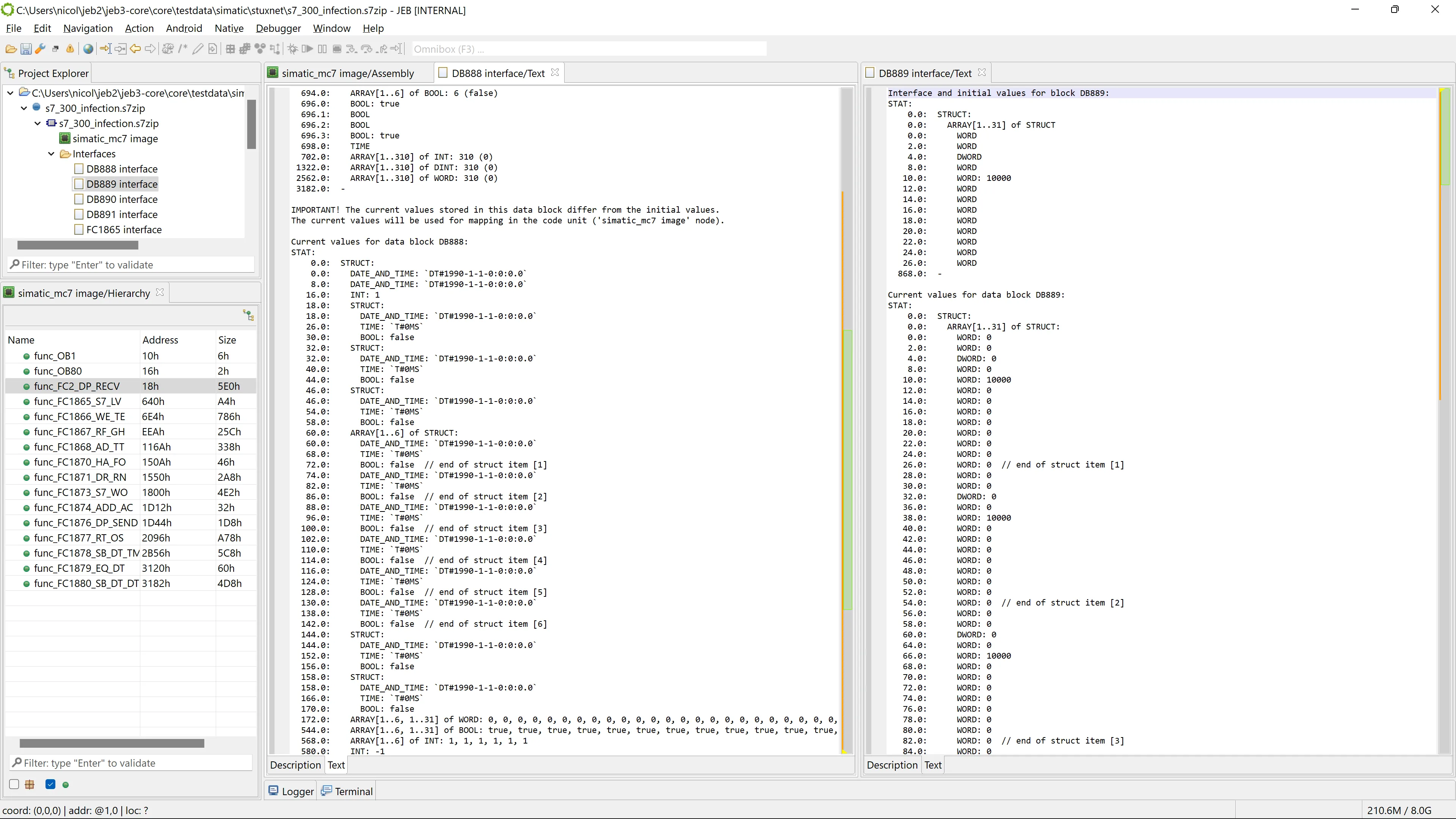
Task: Close the DB889 interface/Text tab
Action: click(x=982, y=73)
